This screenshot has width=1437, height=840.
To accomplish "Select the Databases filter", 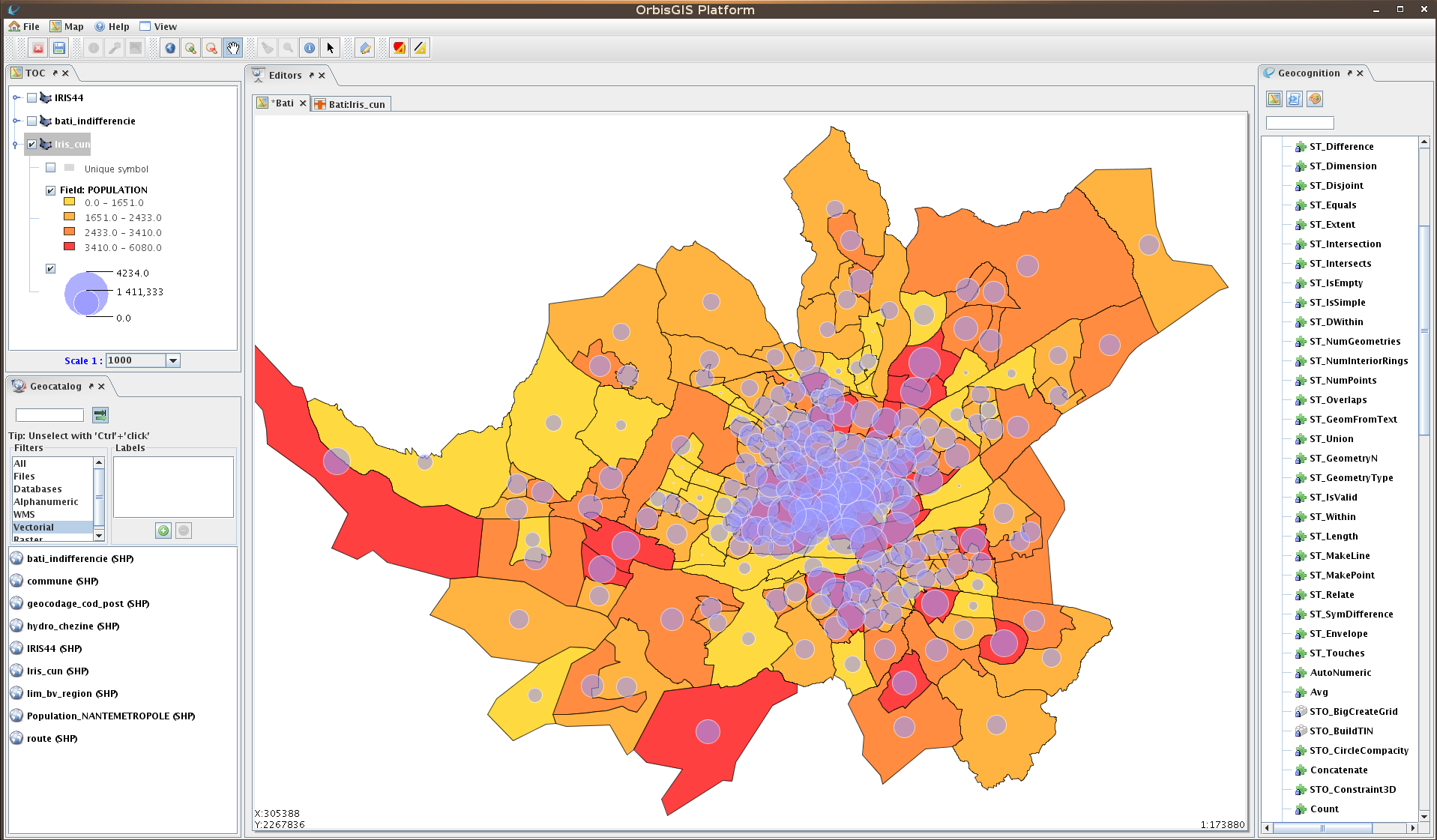I will click(x=37, y=489).
